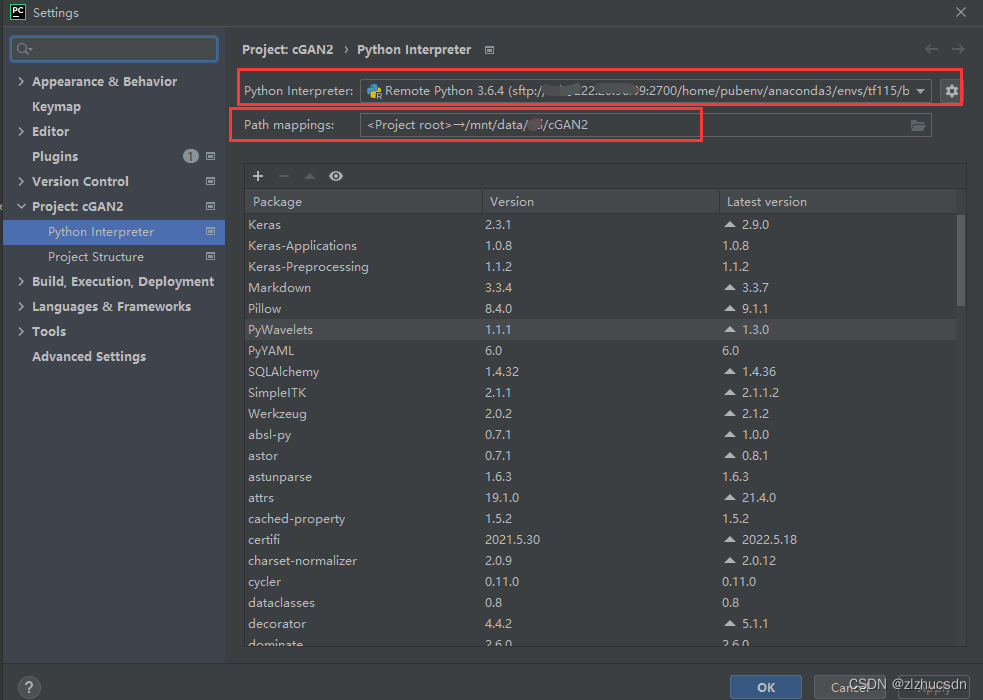The height and width of the screenshot is (700, 983).
Task: Expand the Tools section
Action: (x=21, y=332)
